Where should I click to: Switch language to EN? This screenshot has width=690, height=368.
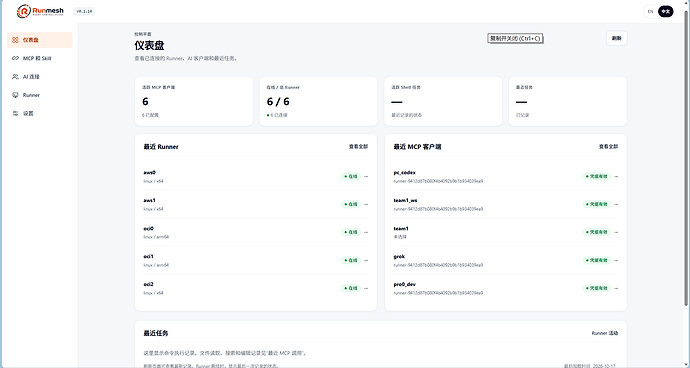pyautogui.click(x=650, y=11)
